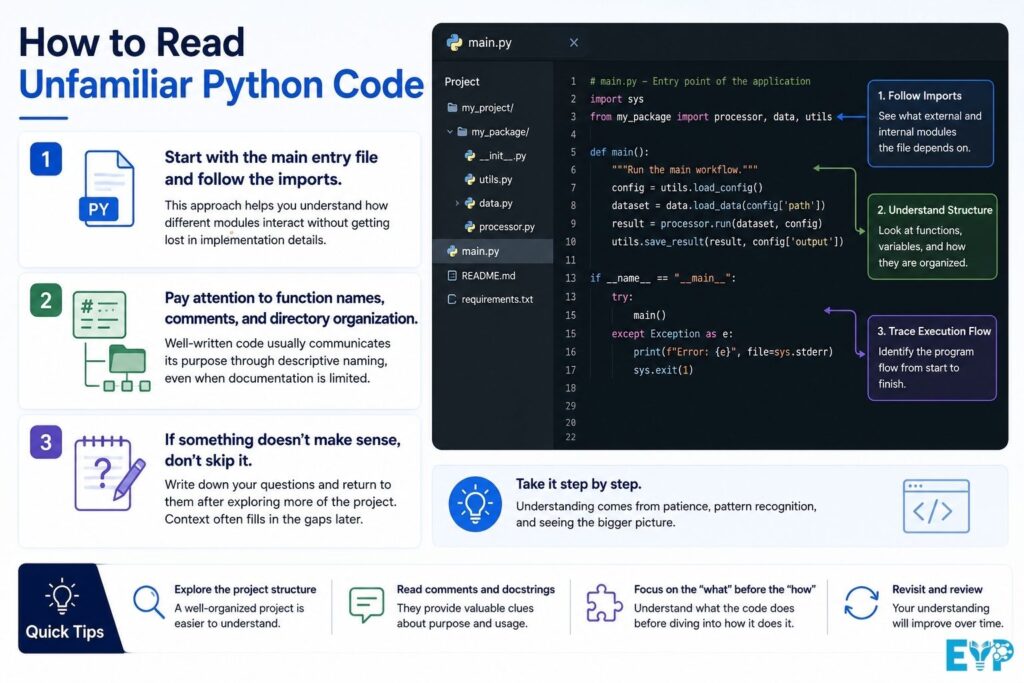
Task: Open README.md from the project tree
Action: (x=481, y=276)
